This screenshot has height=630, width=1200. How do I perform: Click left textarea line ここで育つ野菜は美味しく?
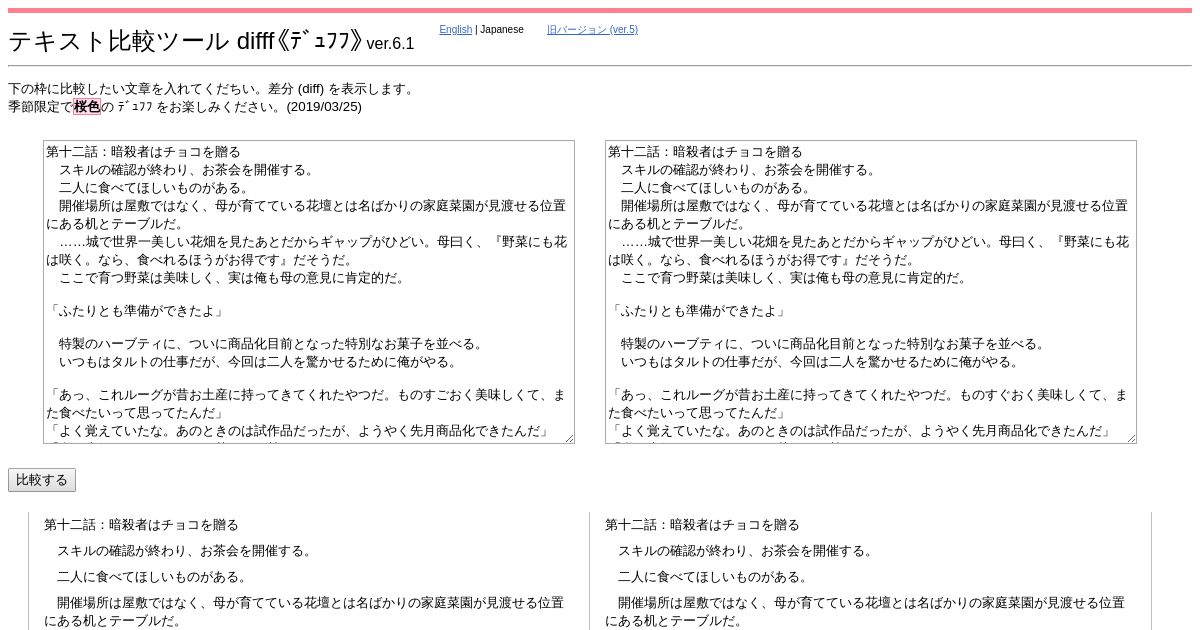[x=233, y=278]
